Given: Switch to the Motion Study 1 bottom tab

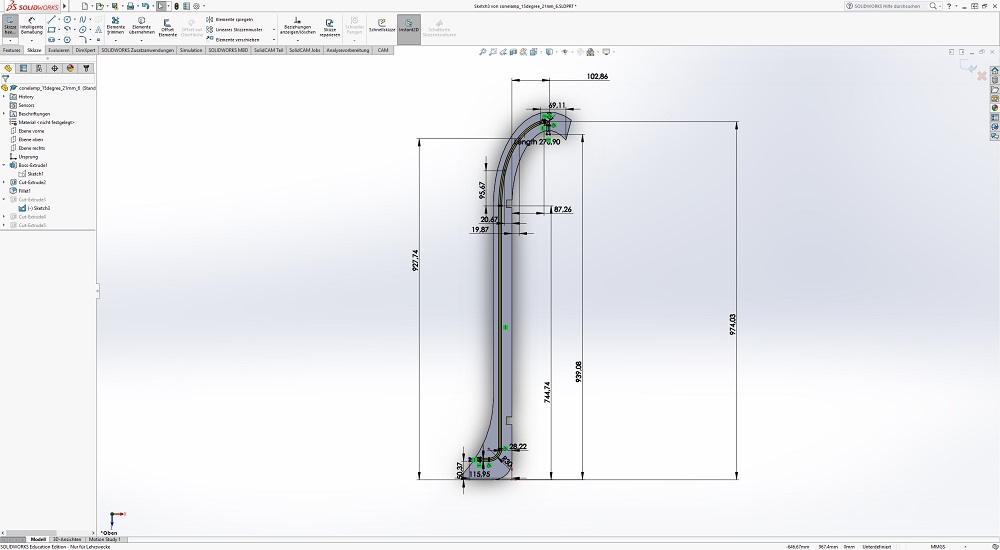Looking at the screenshot, I should click(x=105, y=540).
